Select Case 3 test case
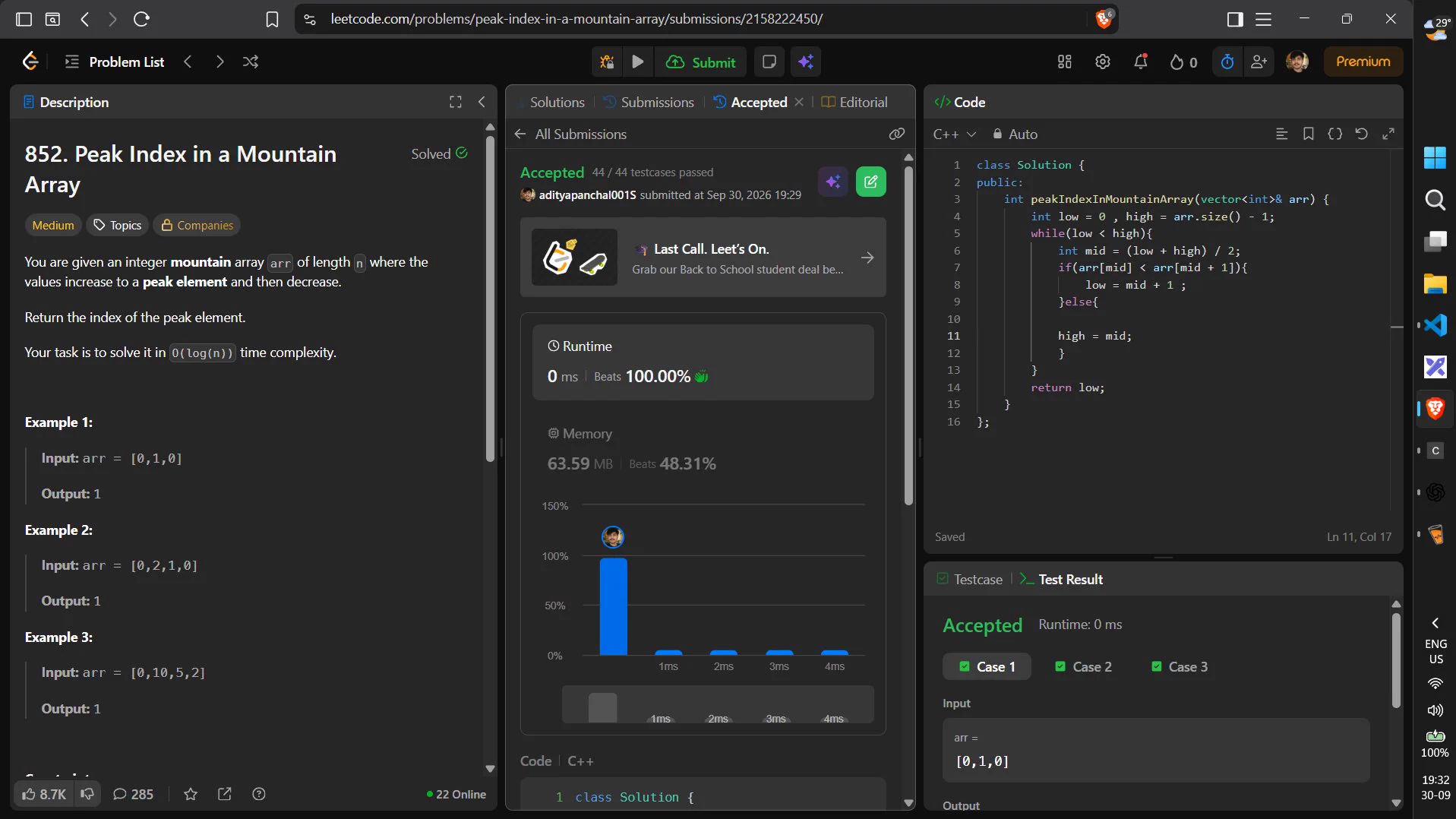 [x=1180, y=666]
